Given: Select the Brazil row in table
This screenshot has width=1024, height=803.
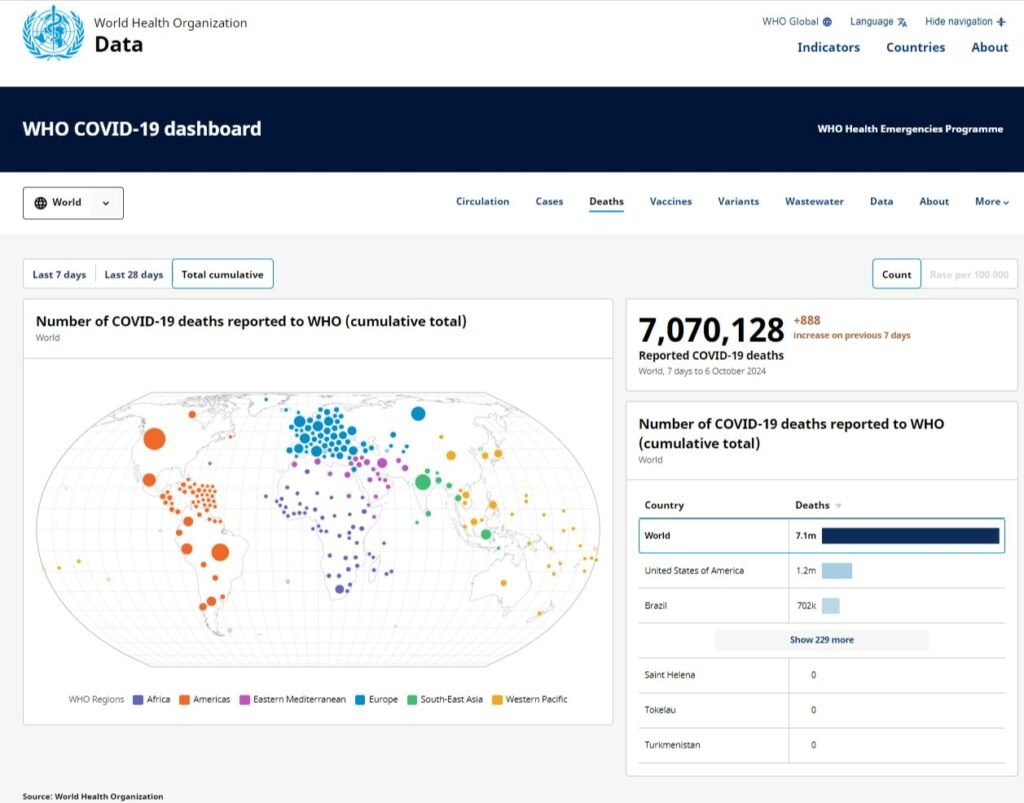Looking at the screenshot, I should (x=822, y=606).
